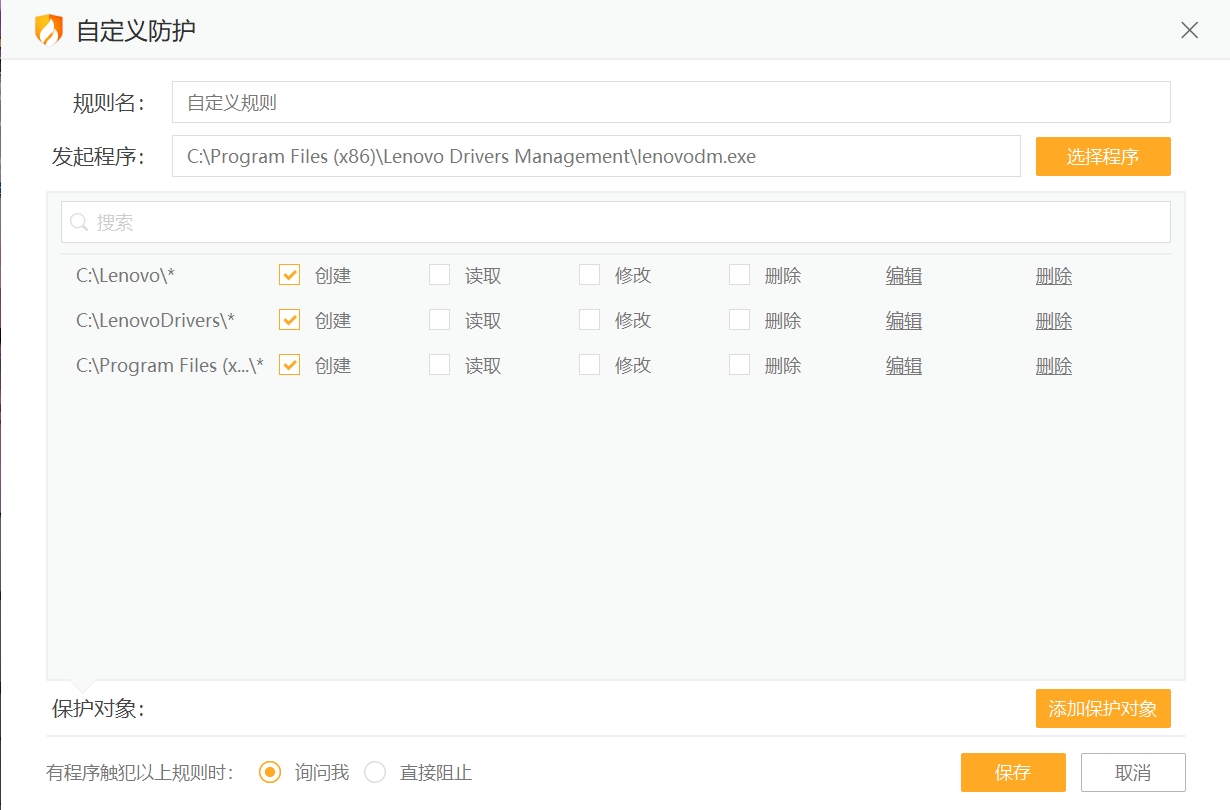Enable 删除 permission for C:\LenovoDrivers\*
This screenshot has width=1230, height=810.
click(739, 320)
